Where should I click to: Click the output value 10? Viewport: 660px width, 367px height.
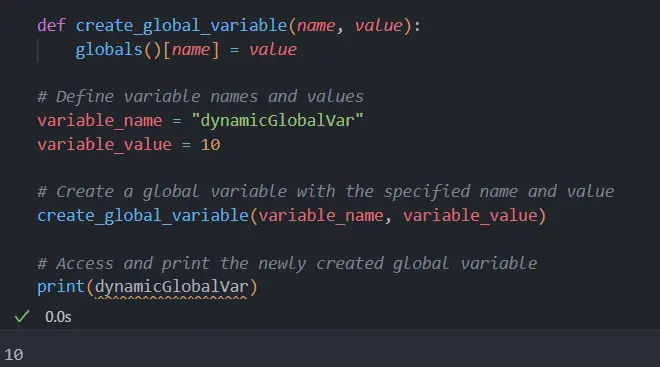13,354
